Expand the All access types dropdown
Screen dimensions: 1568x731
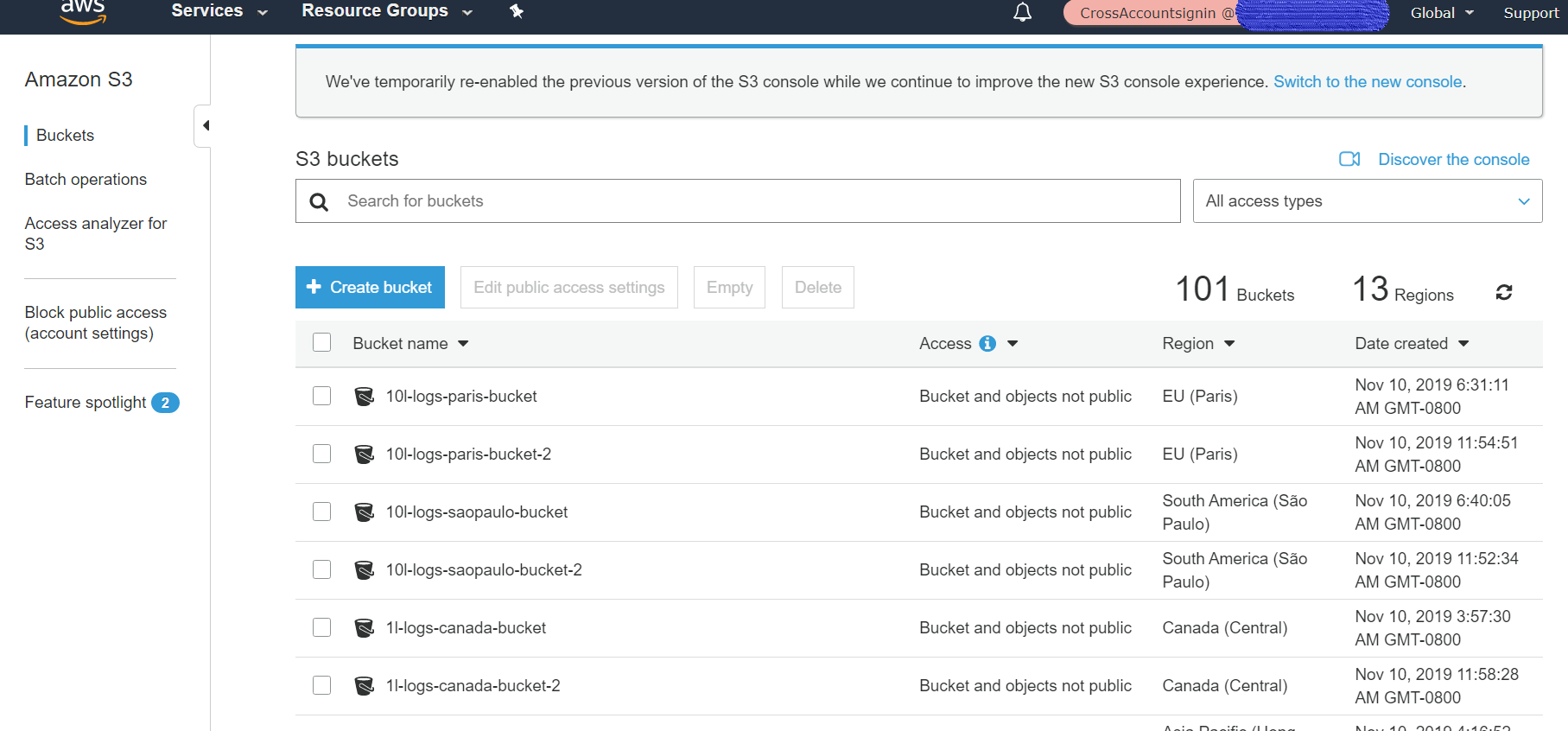point(1367,201)
